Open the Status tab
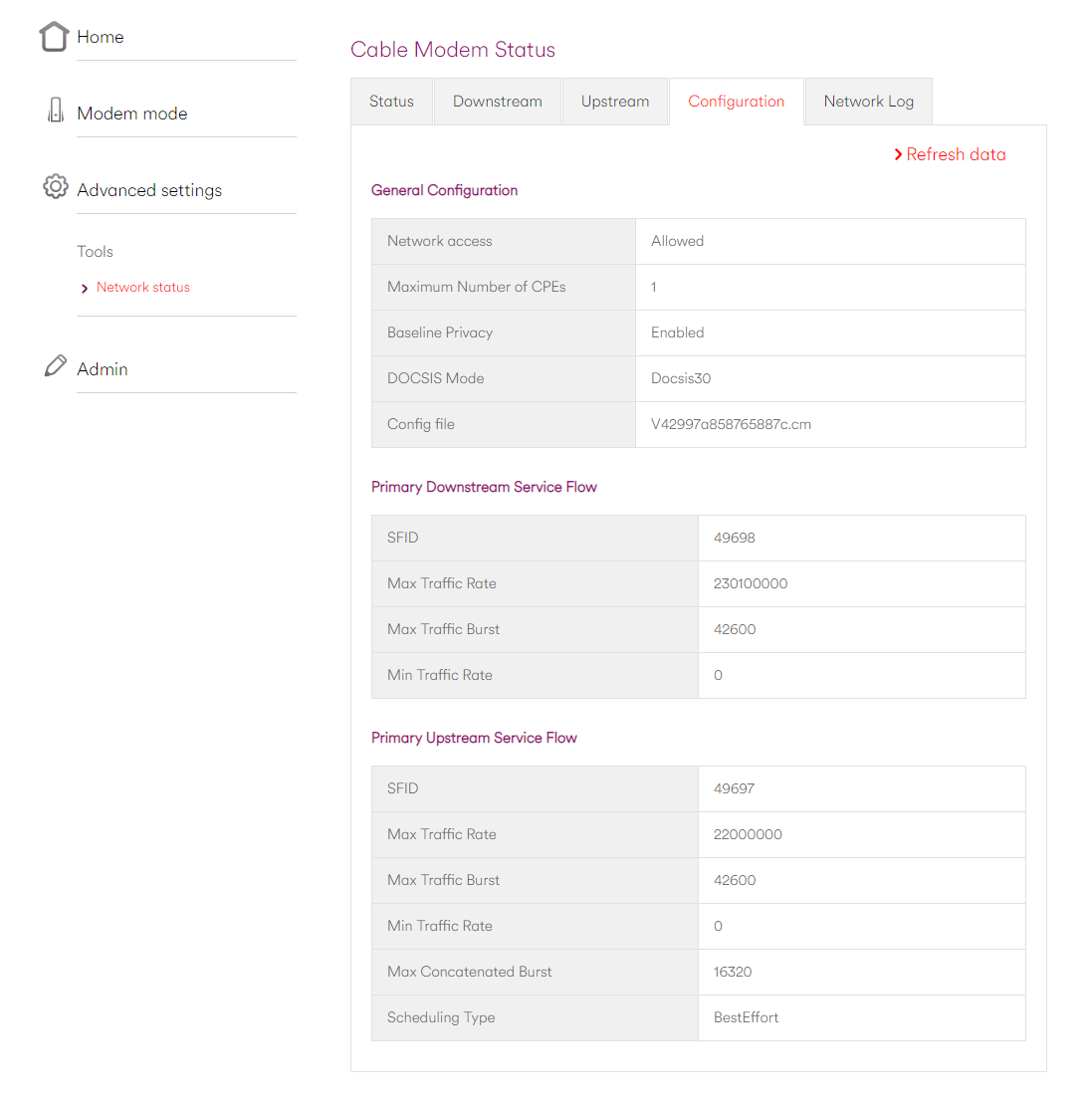This screenshot has width=1092, height=1105. click(391, 102)
